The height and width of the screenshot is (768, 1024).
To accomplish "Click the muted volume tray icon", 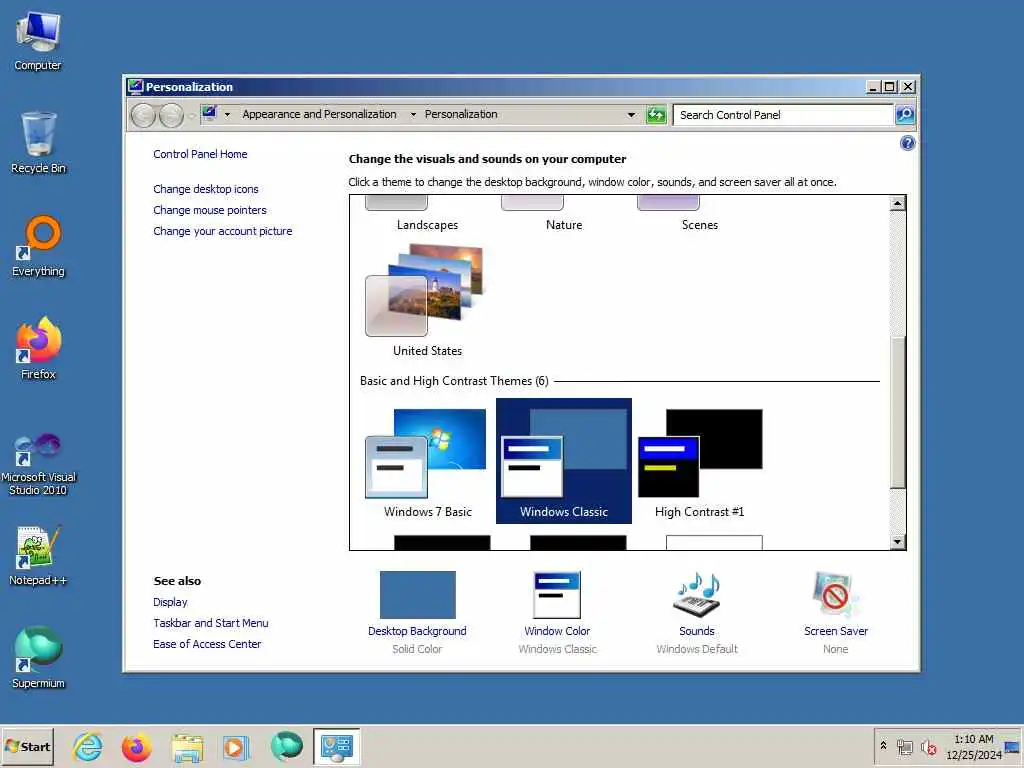I will pos(928,746).
